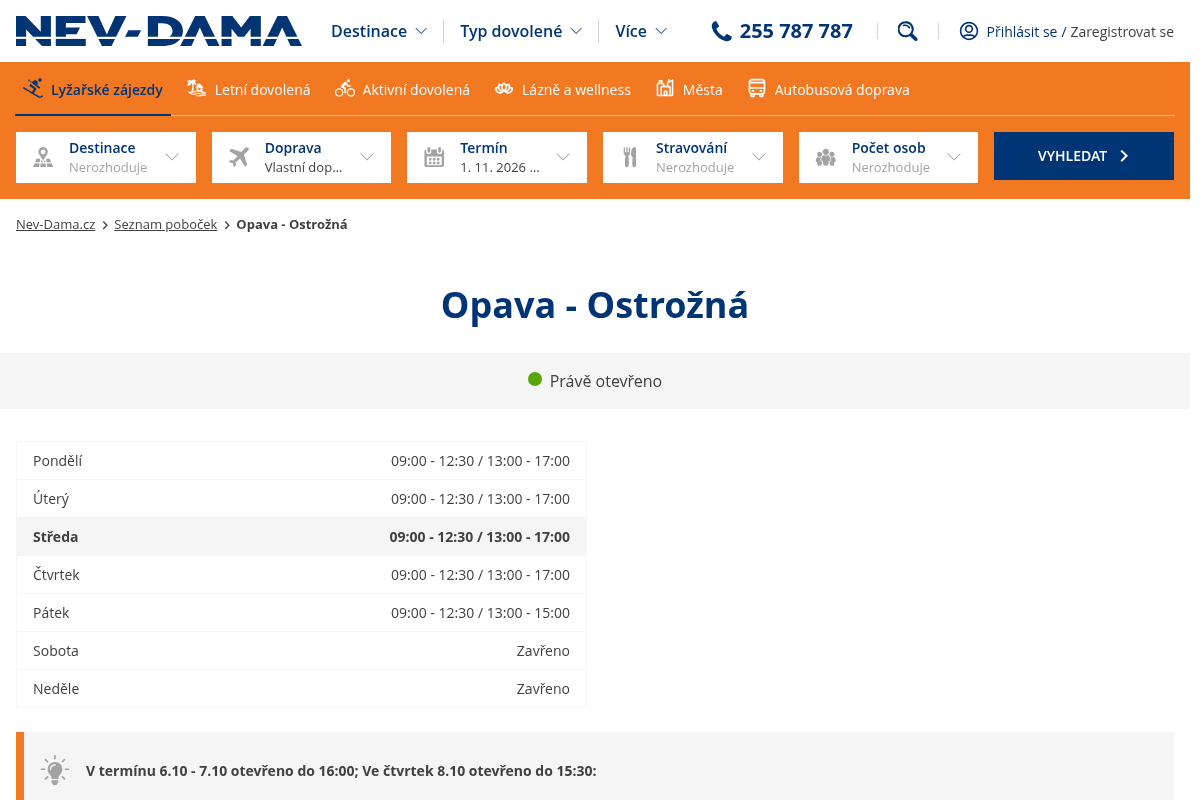Open the Termín date dropdown

click(x=497, y=157)
